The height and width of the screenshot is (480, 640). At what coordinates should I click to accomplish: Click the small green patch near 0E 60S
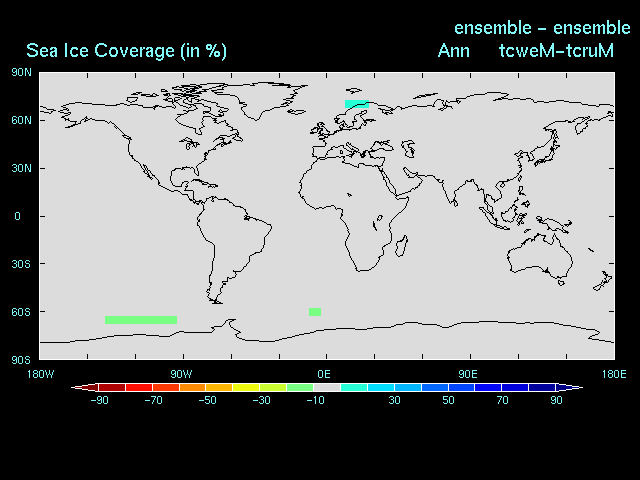[x=315, y=311]
